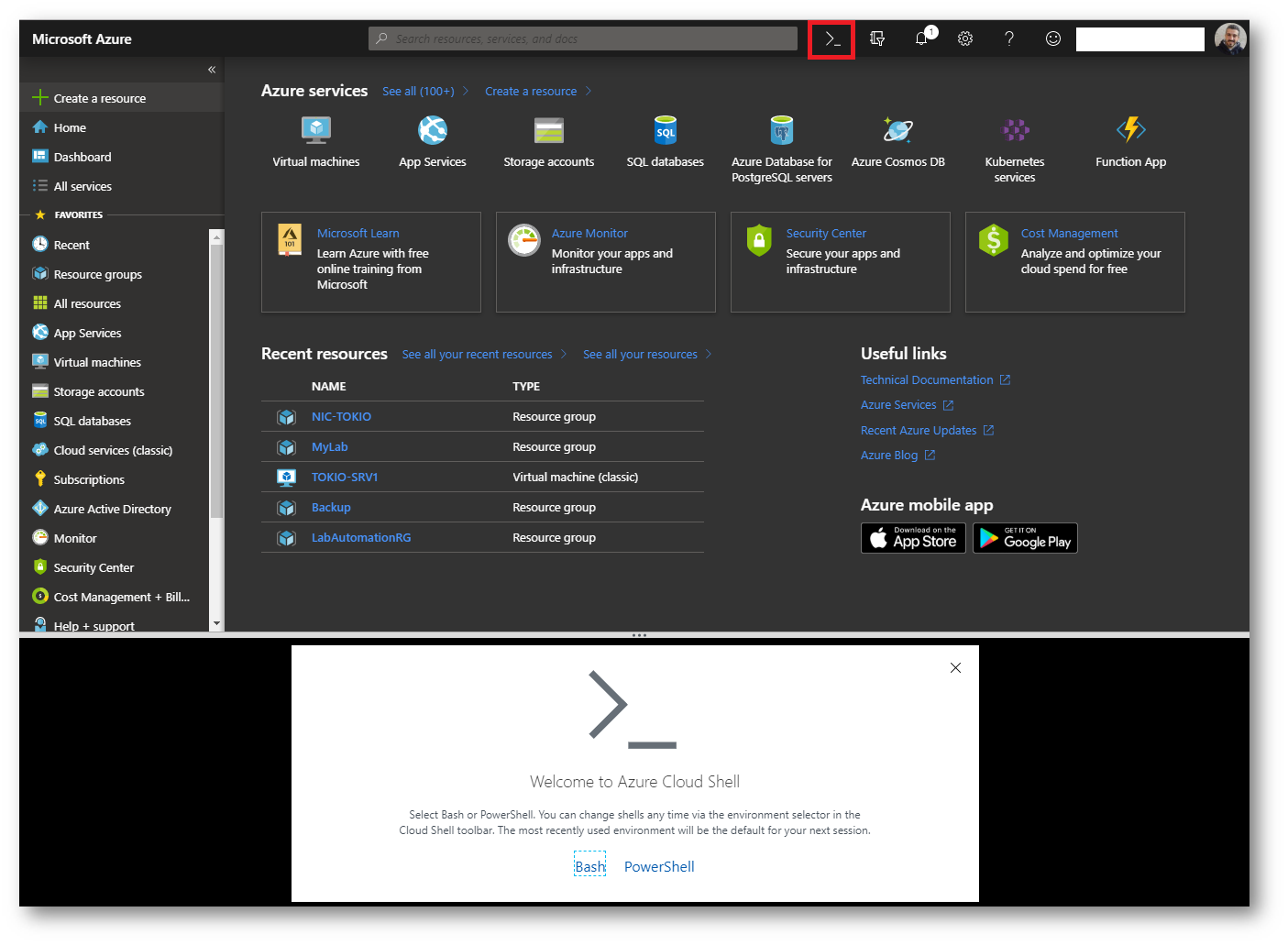Screen dimensions: 1288x945
Task: Click the Microsoft Learn card icon
Action: 290,240
